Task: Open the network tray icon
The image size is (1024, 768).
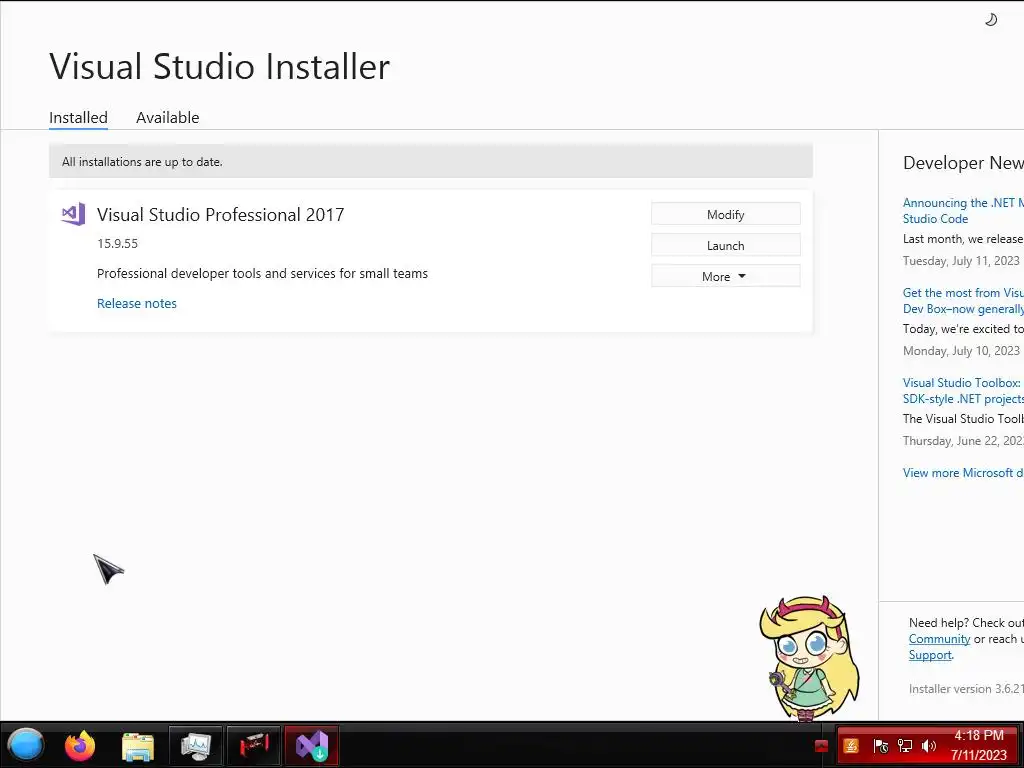Action: point(904,746)
